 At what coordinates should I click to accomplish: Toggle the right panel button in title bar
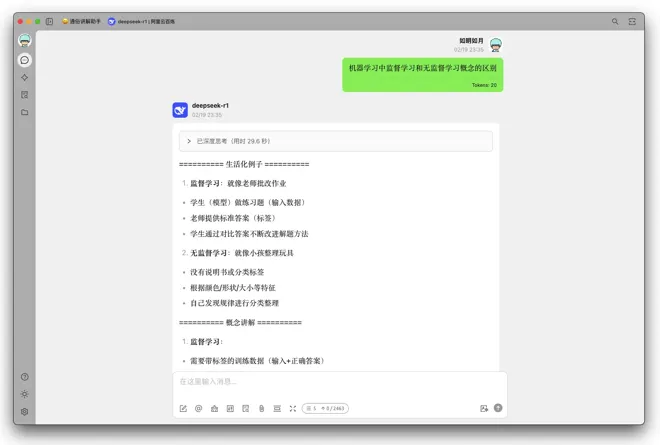click(x=632, y=21)
